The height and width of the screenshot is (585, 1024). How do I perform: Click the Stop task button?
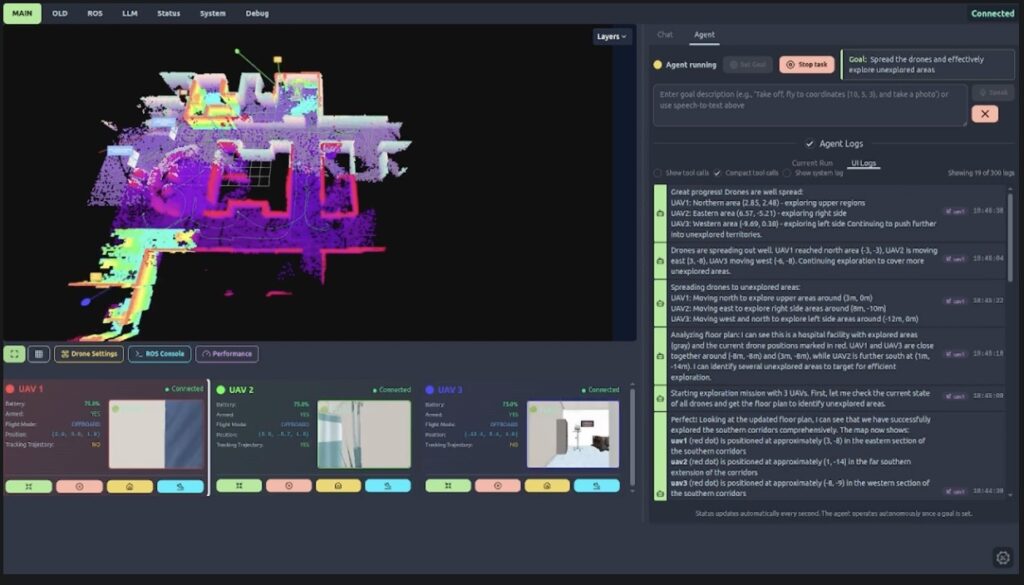point(806,64)
